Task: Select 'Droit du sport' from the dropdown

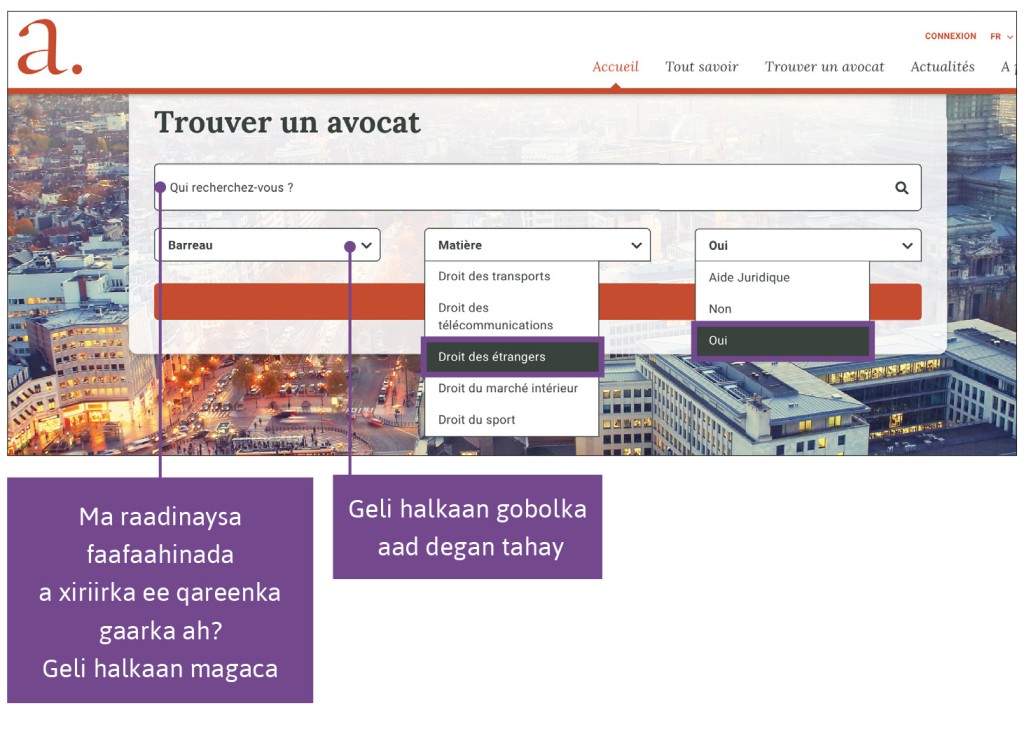Action: (x=476, y=419)
